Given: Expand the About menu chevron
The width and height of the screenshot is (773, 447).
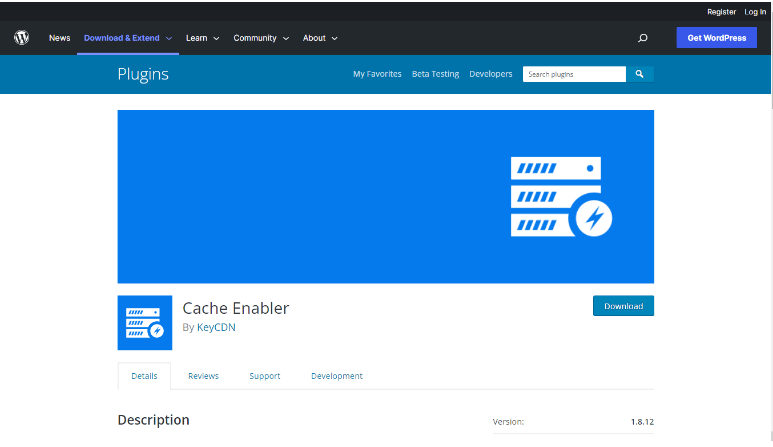Looking at the screenshot, I should coord(334,38).
